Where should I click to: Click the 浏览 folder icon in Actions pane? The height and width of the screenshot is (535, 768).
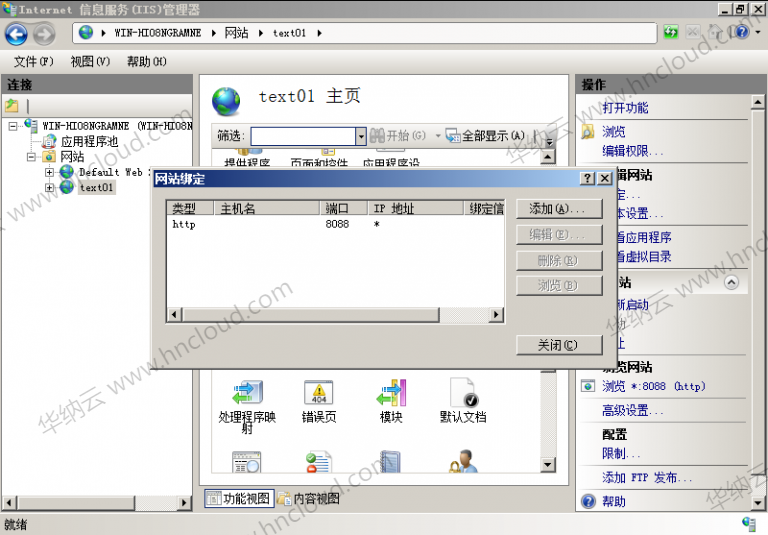pos(588,131)
